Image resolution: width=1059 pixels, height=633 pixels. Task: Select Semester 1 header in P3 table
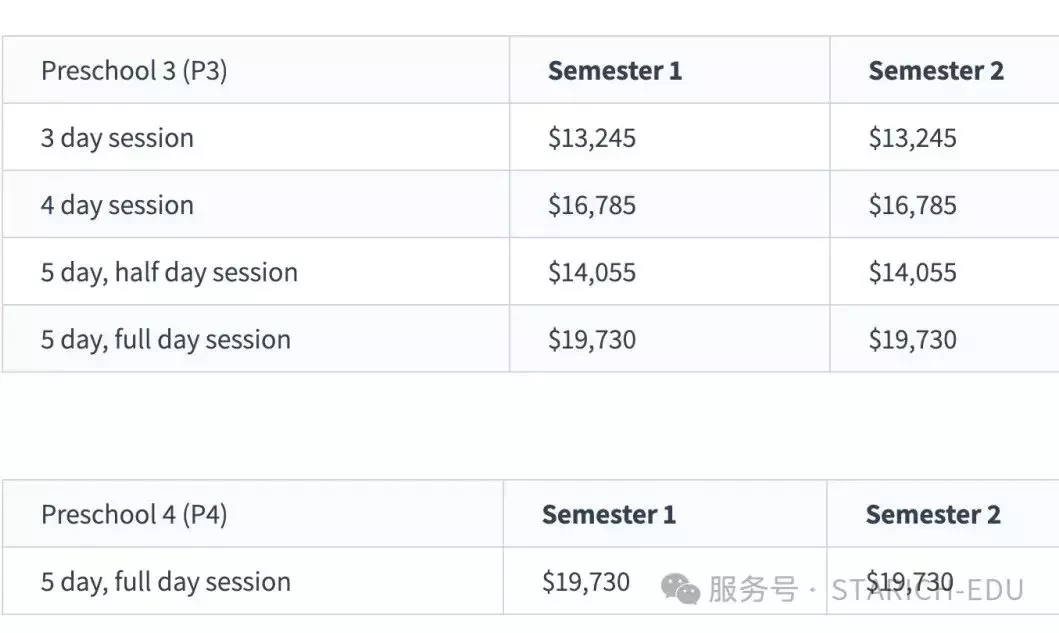(615, 71)
